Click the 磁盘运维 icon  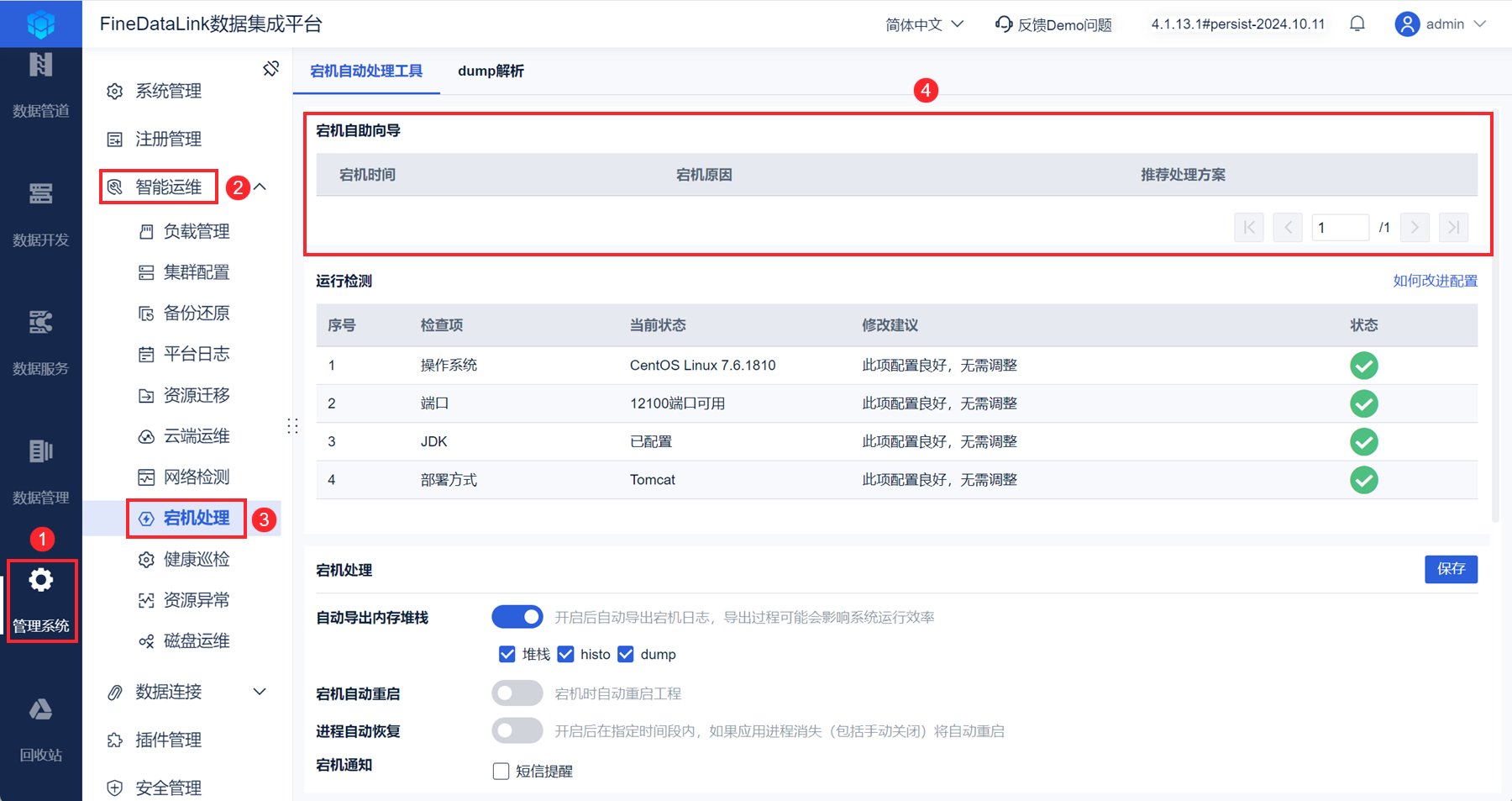point(146,641)
